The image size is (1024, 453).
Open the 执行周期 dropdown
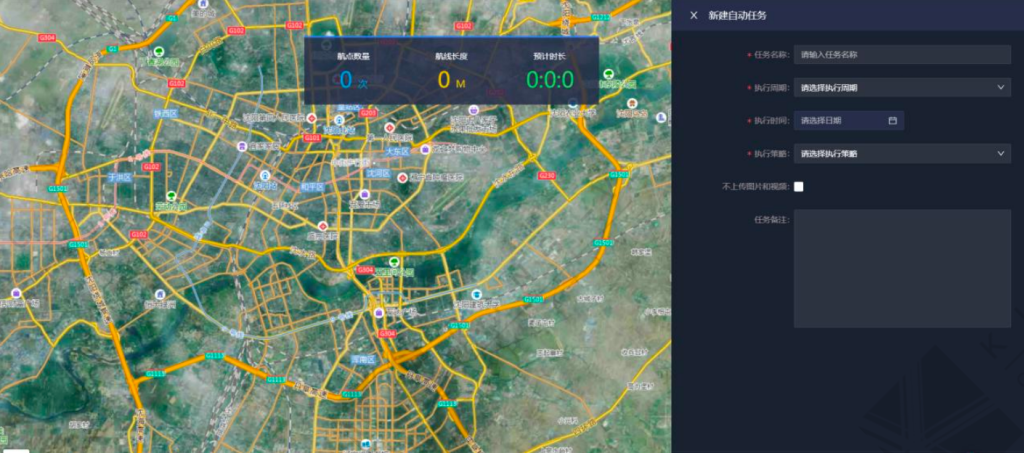tap(901, 88)
